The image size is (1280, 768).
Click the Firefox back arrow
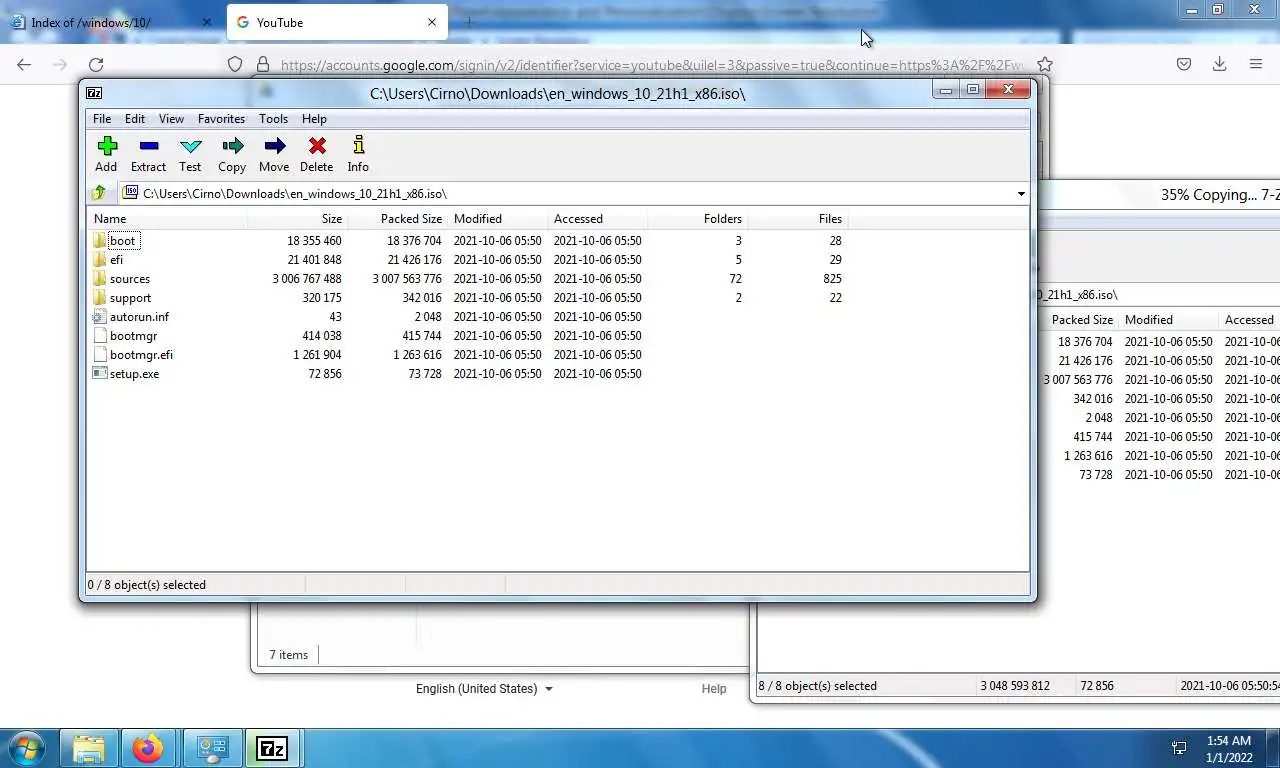(24, 64)
